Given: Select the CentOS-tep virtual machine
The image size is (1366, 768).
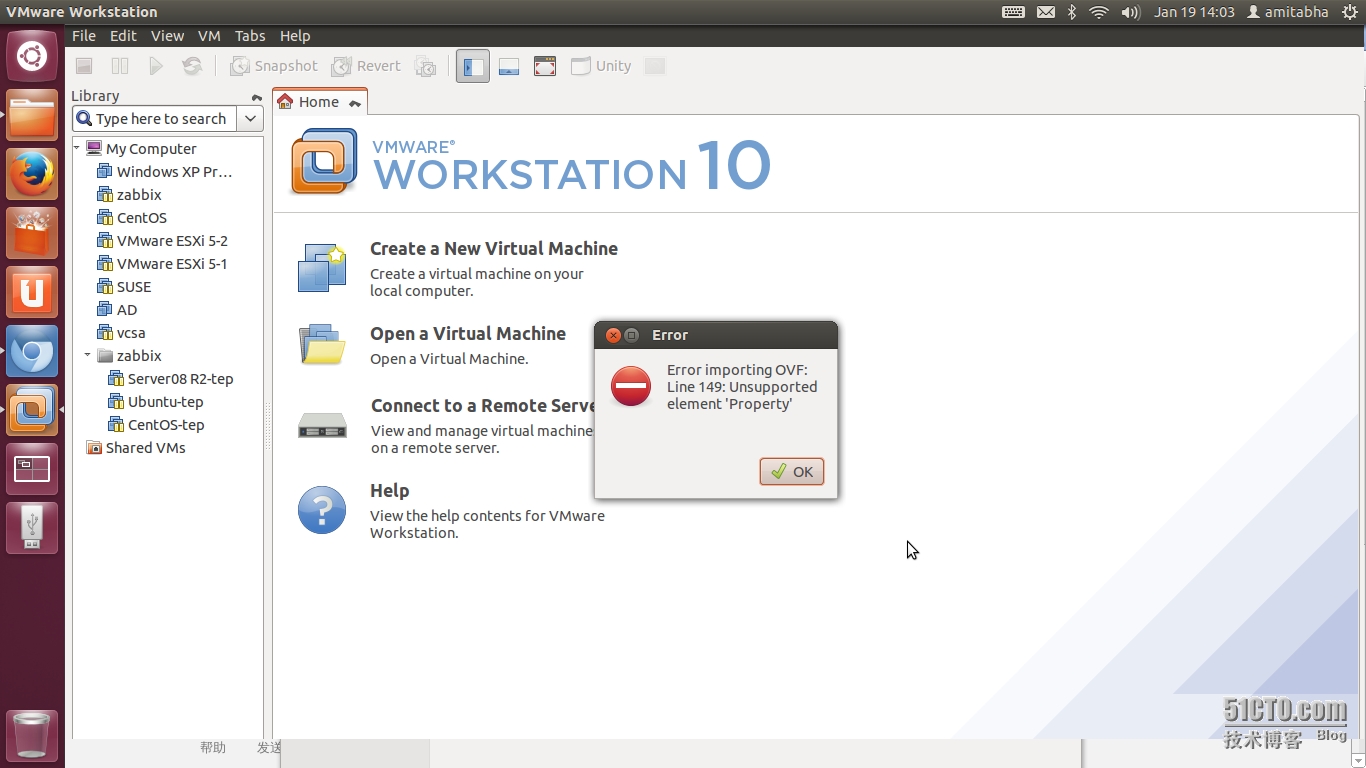Looking at the screenshot, I should [x=155, y=424].
